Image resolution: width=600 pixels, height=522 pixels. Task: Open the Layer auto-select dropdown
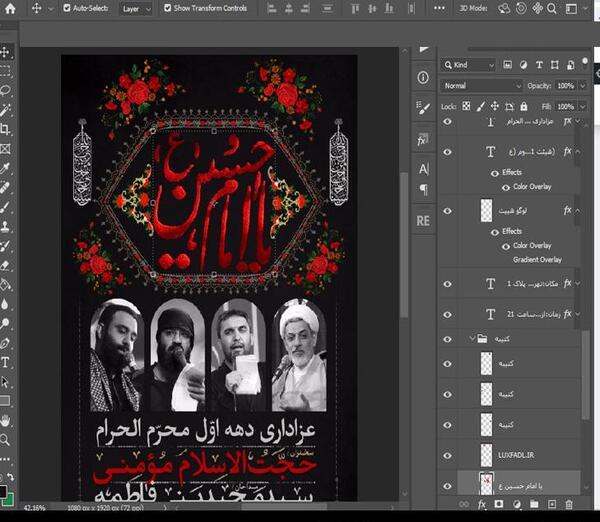[136, 9]
